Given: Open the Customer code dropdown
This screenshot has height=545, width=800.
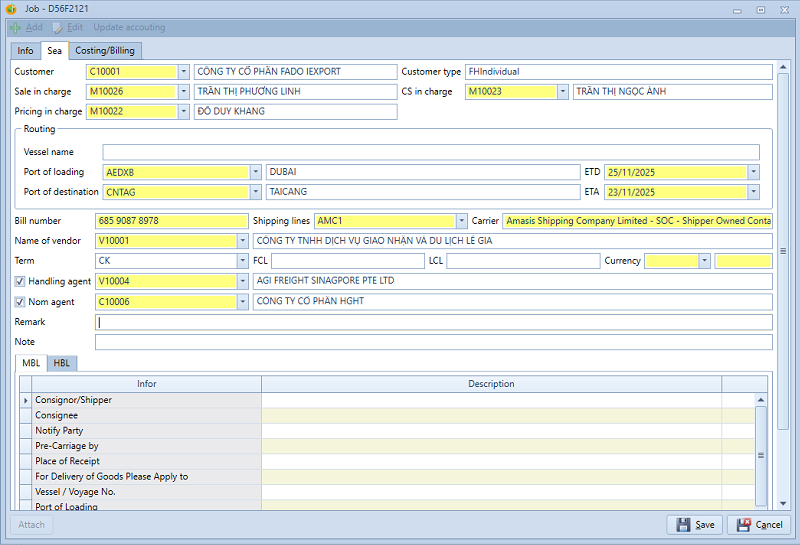Looking at the screenshot, I should 183,72.
